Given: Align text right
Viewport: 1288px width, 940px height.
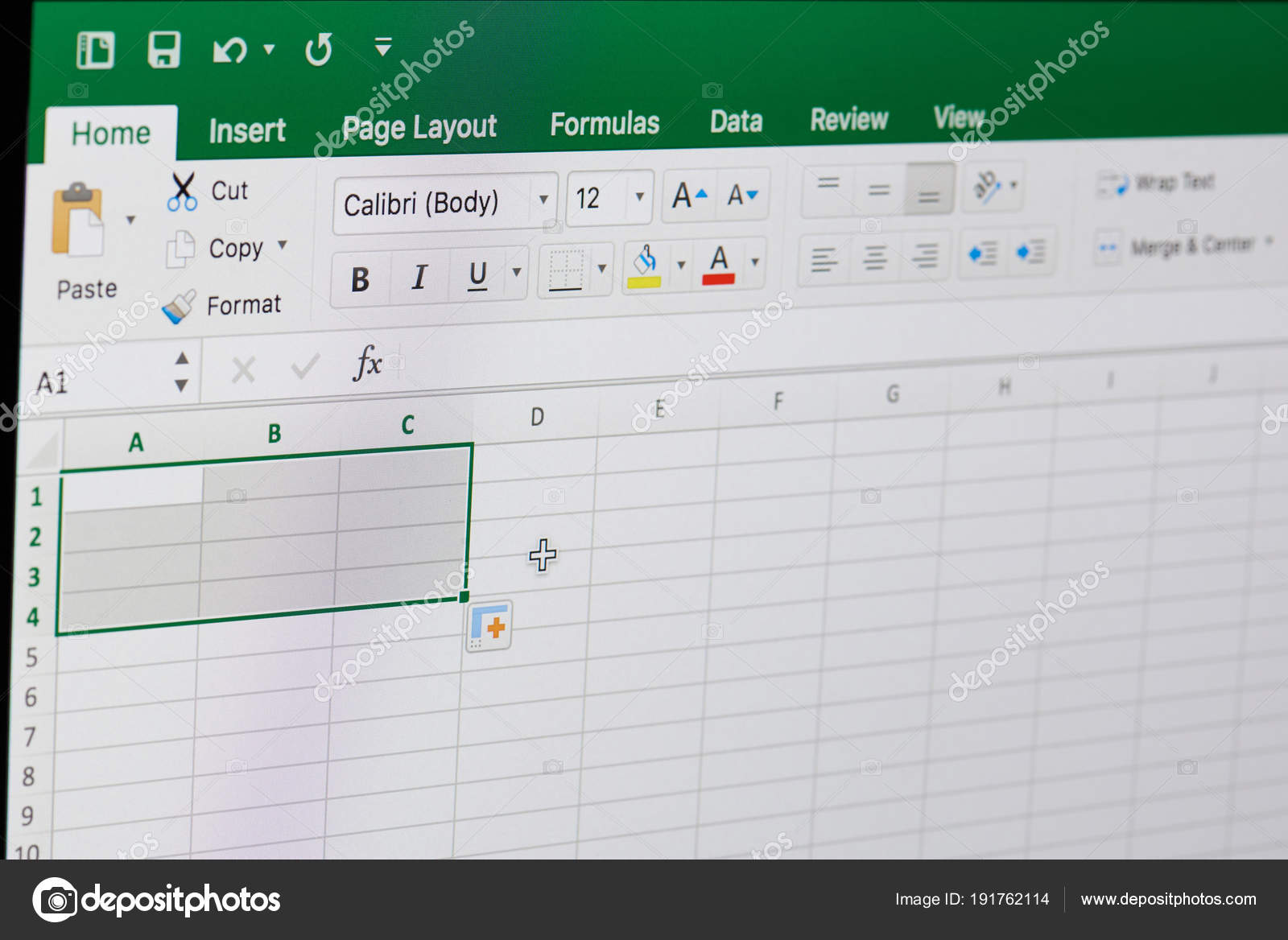Looking at the screenshot, I should pyautogui.click(x=925, y=256).
